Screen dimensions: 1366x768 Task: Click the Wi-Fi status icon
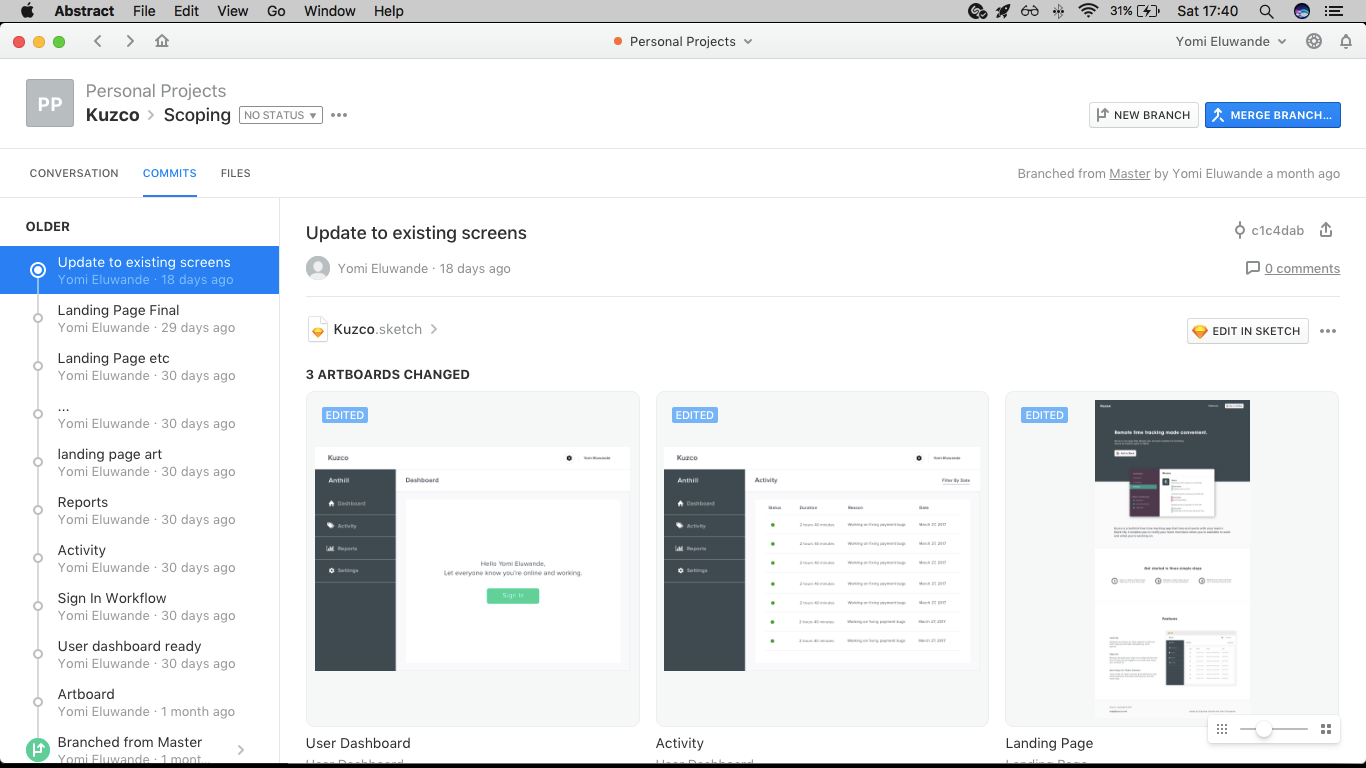click(1088, 11)
